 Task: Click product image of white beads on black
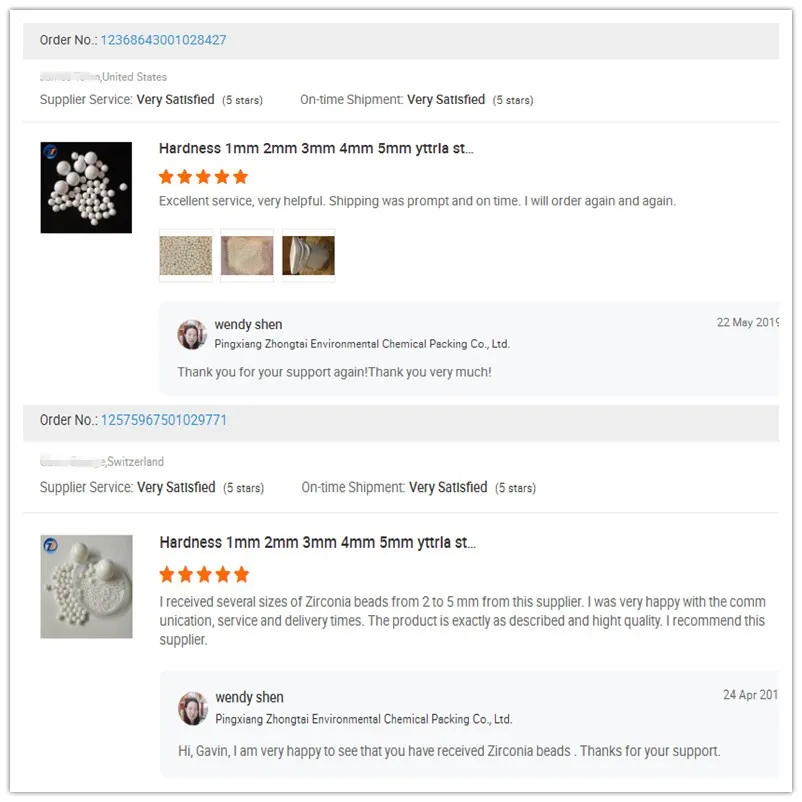point(86,188)
